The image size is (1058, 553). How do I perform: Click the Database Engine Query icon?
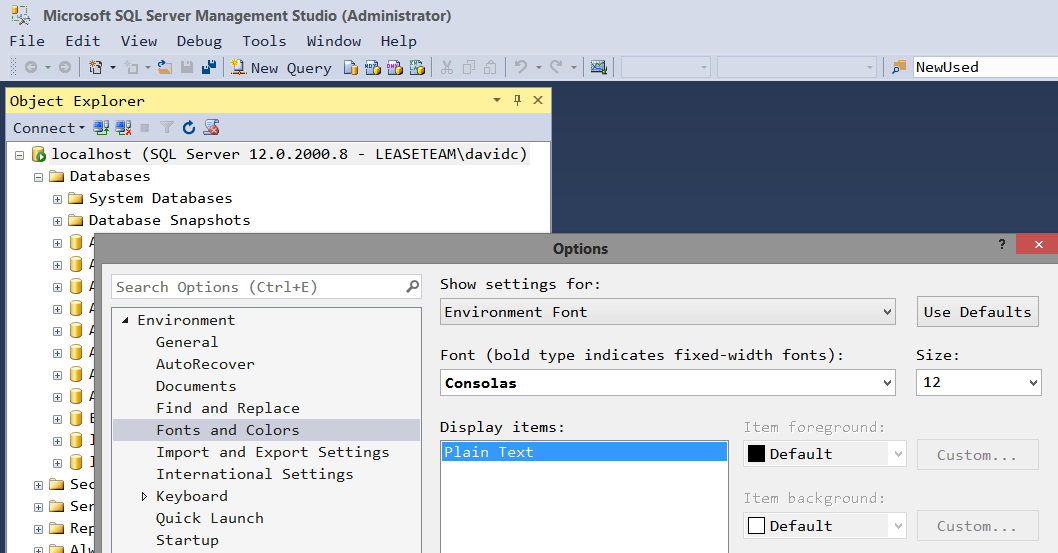pyautogui.click(x=350, y=67)
